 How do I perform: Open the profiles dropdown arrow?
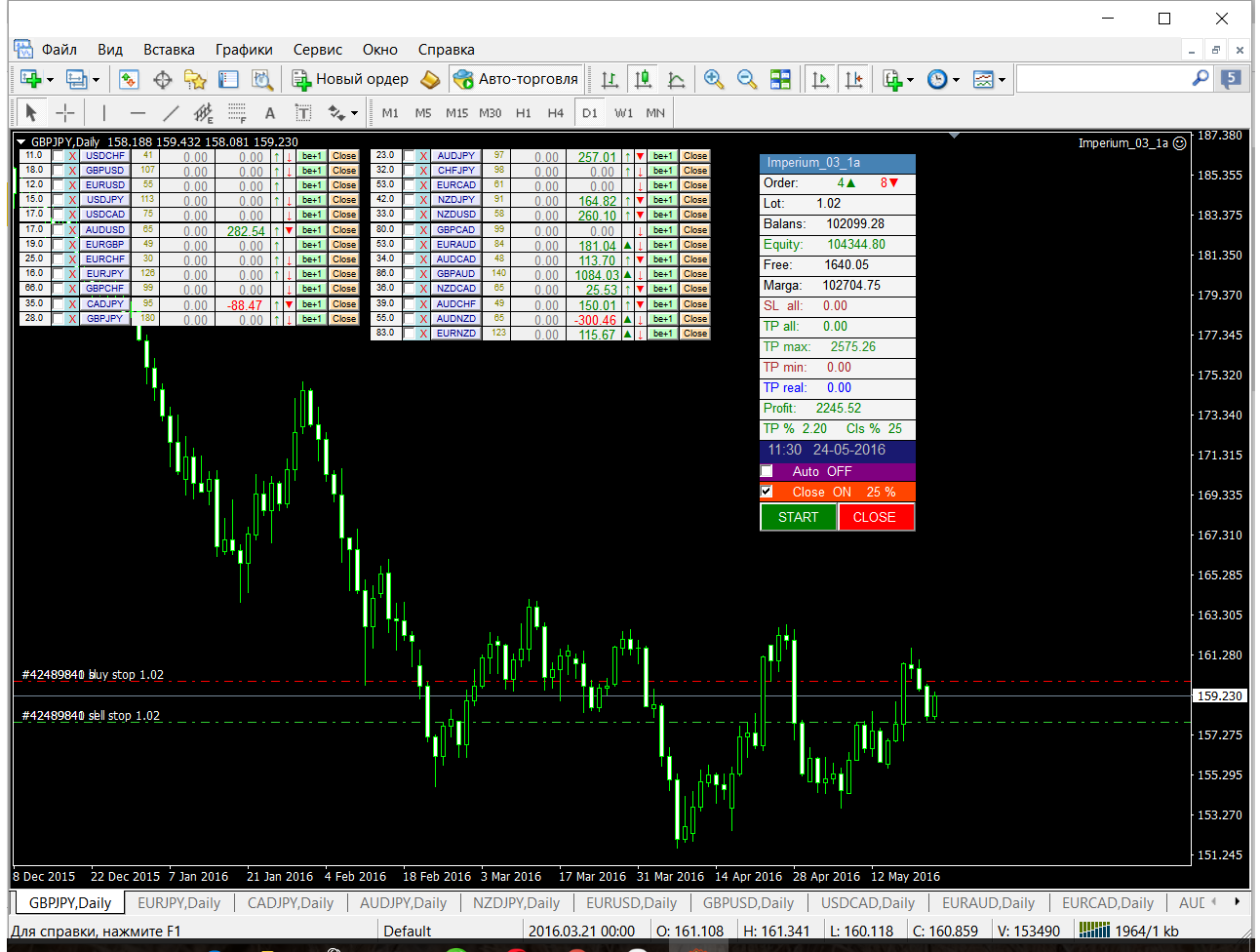click(96, 80)
